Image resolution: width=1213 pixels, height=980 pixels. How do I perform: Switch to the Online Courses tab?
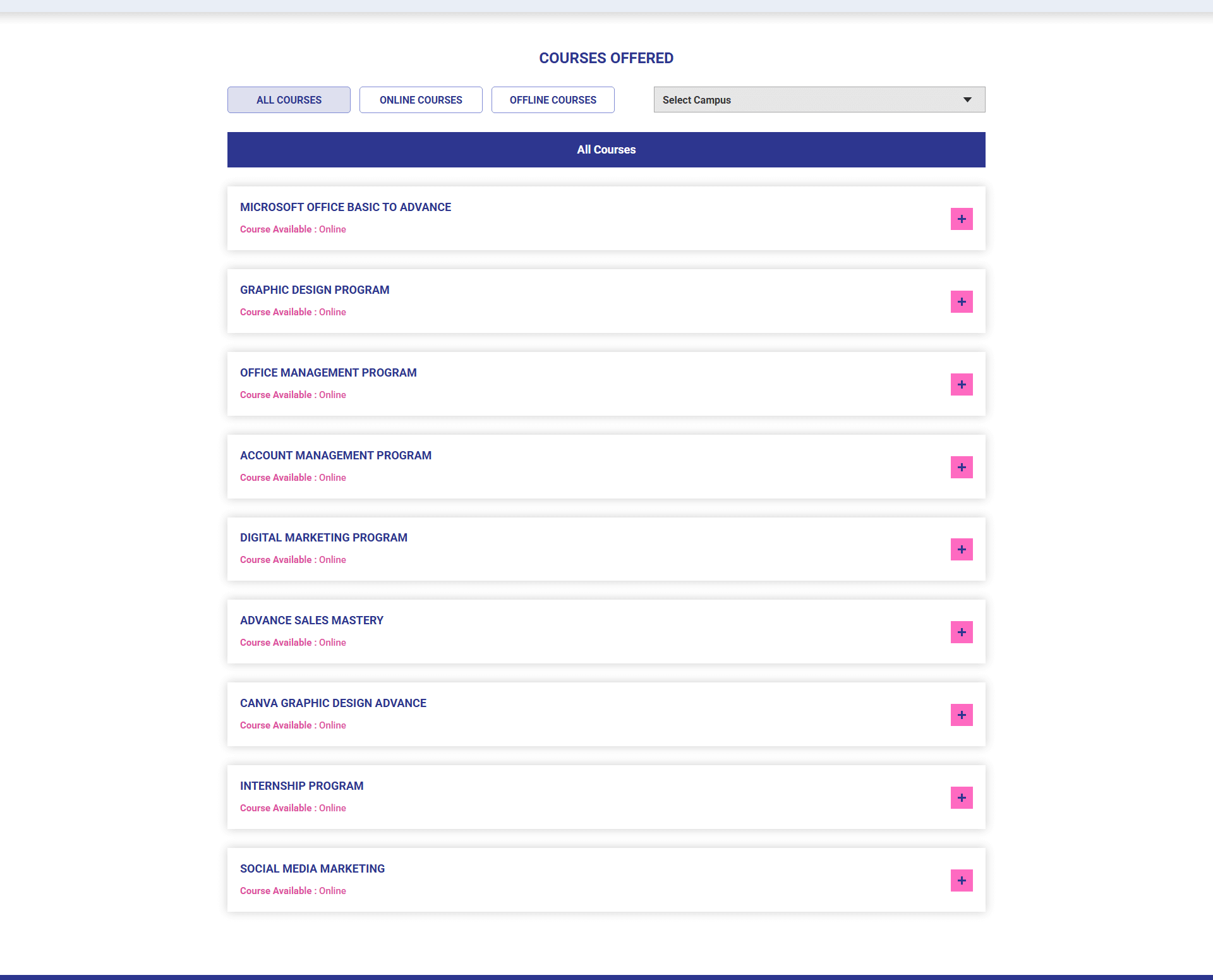point(420,99)
